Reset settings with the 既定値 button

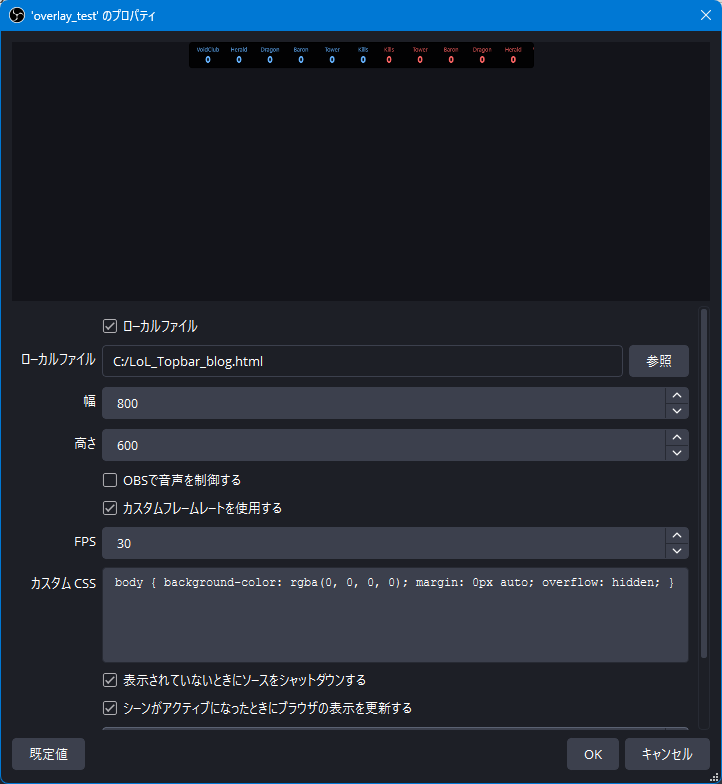point(48,754)
